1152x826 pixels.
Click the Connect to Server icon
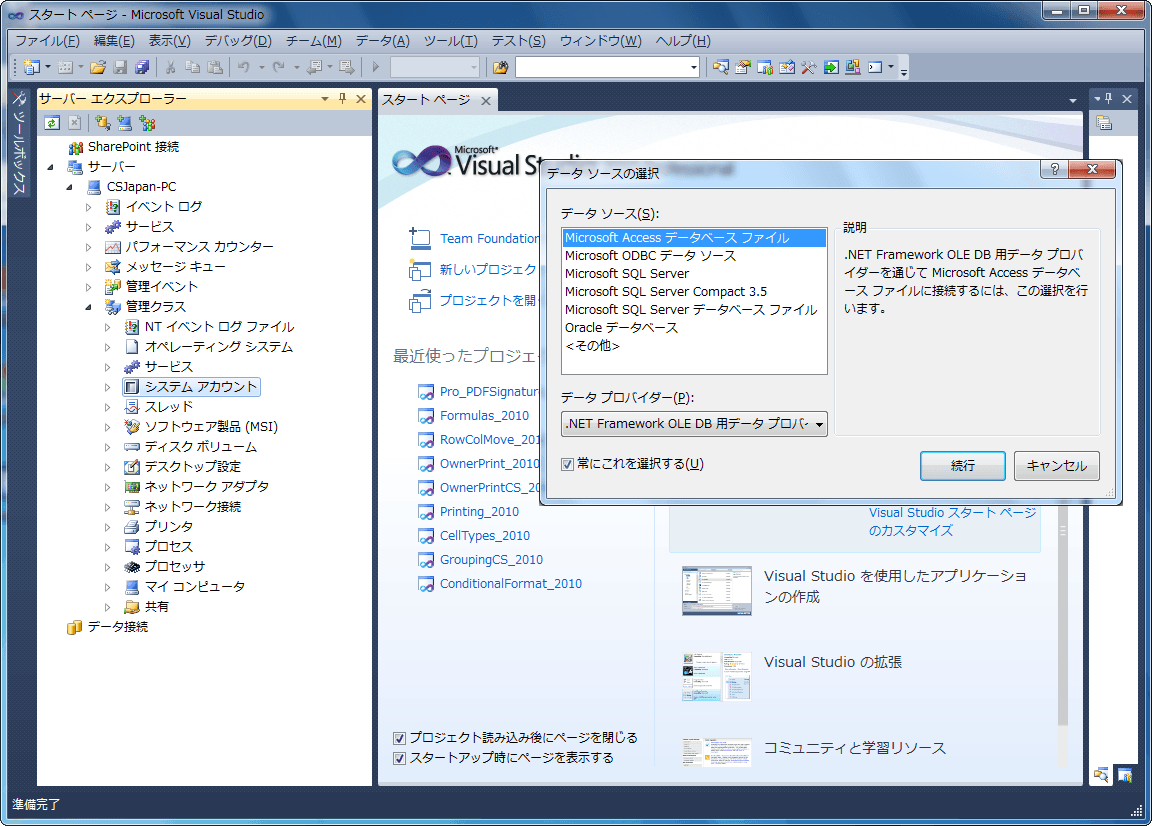tap(125, 123)
